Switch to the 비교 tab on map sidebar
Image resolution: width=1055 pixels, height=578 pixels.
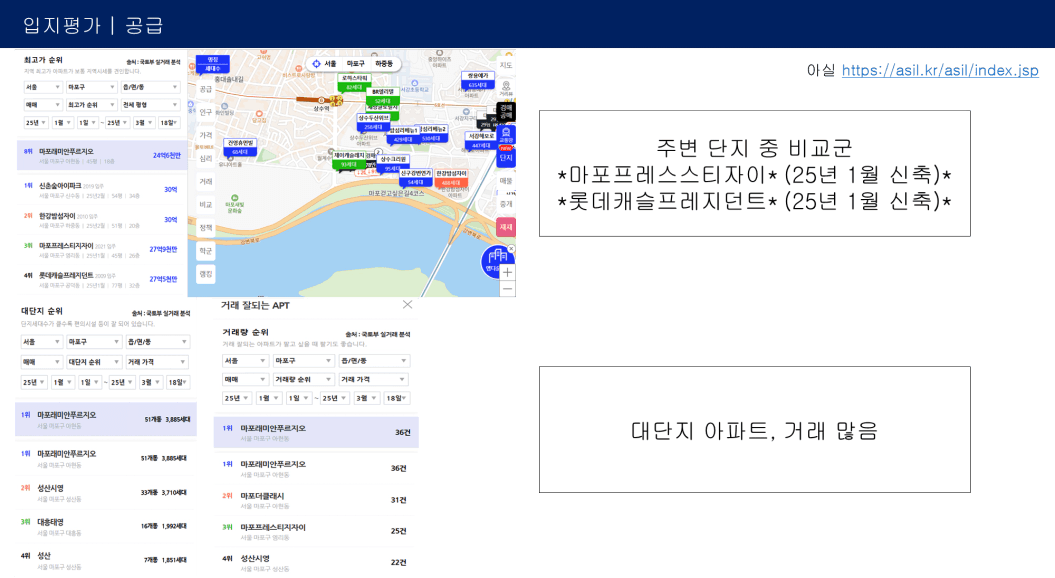click(206, 205)
